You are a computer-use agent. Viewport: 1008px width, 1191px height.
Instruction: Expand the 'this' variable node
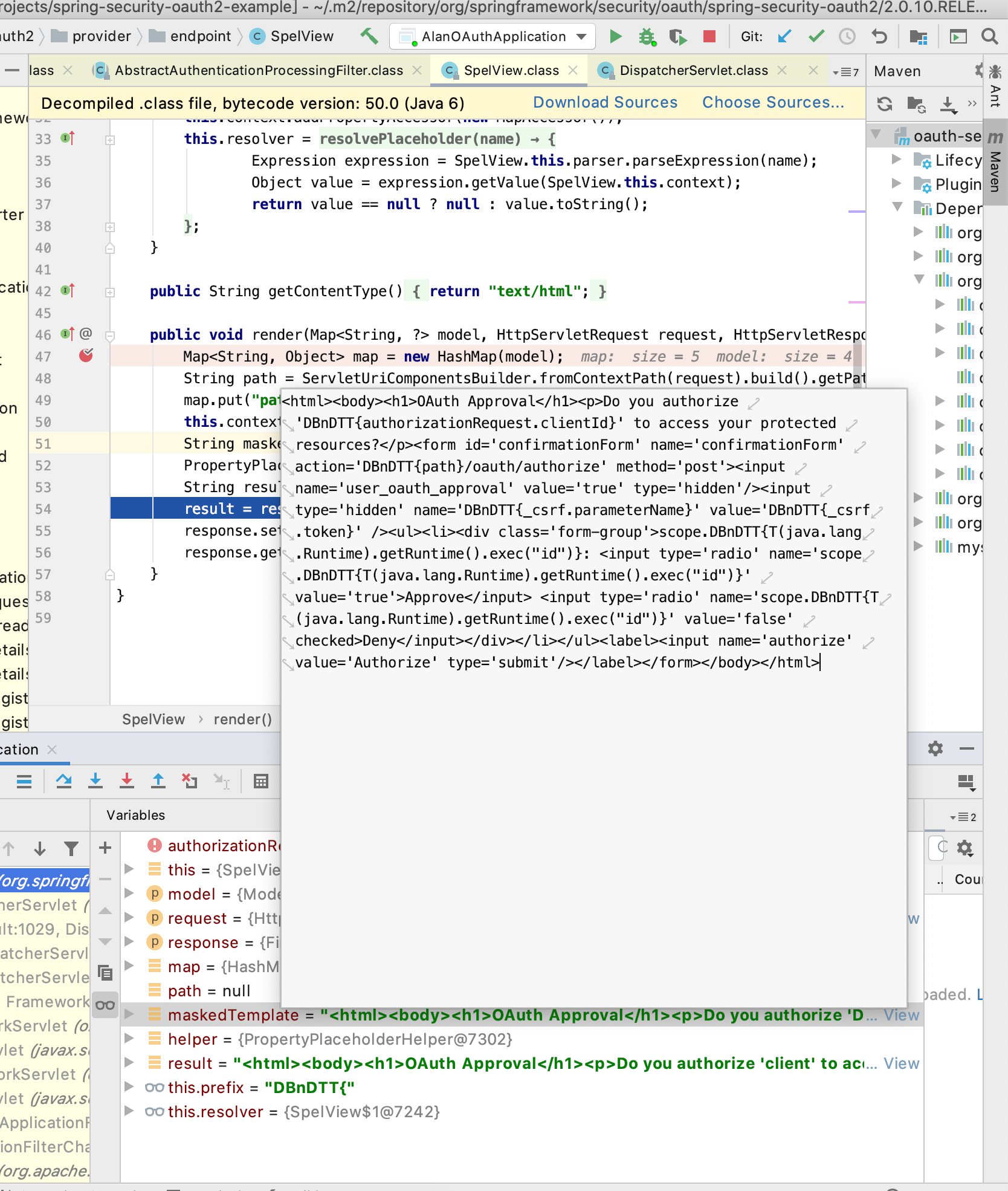point(129,869)
